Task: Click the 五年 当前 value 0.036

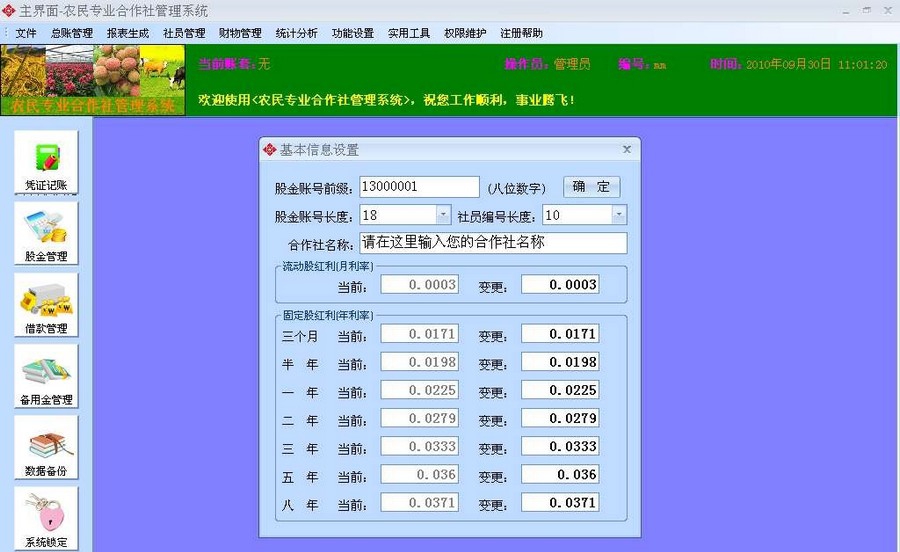Action: click(x=420, y=475)
